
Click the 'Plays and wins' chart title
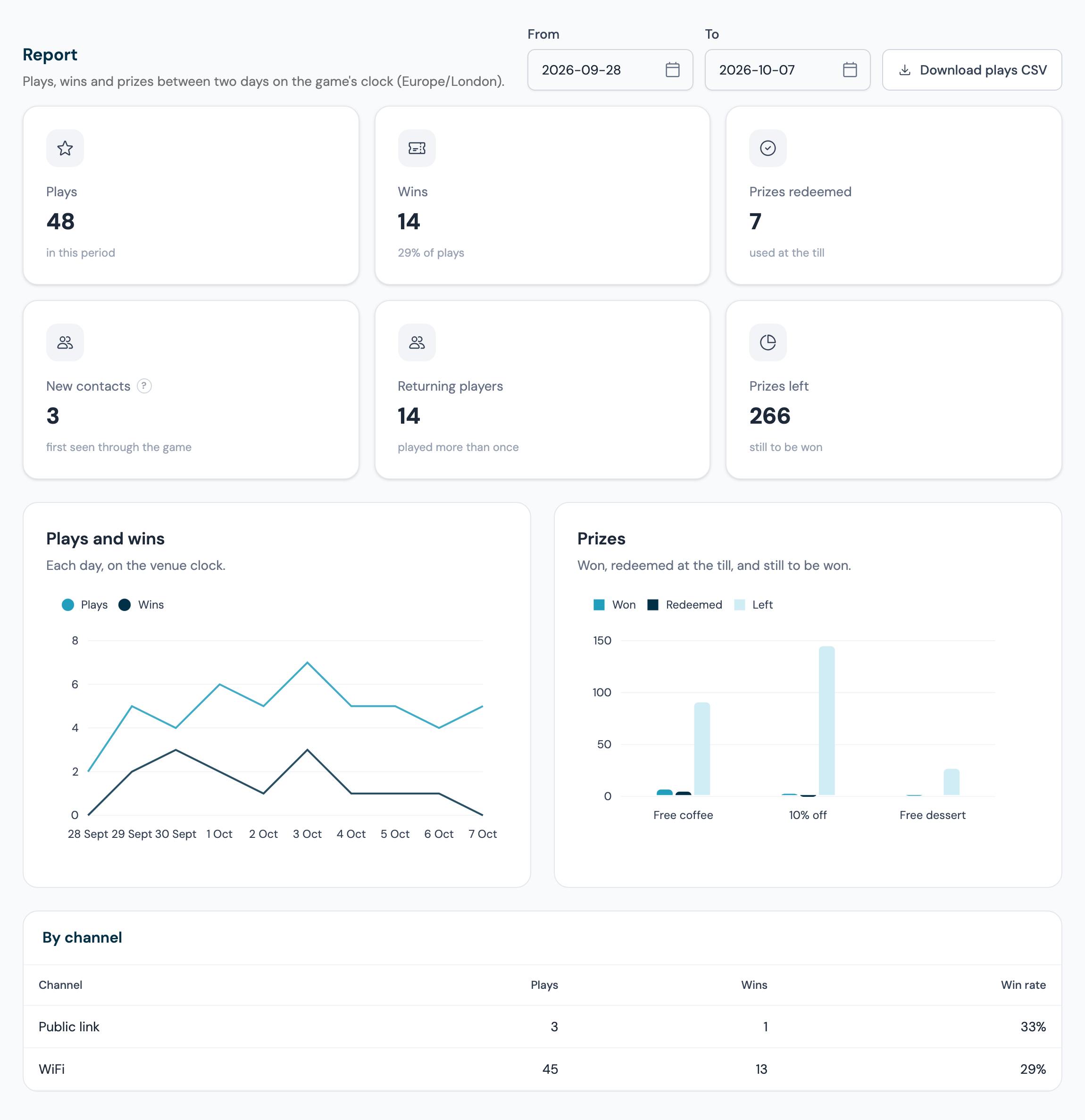105,539
